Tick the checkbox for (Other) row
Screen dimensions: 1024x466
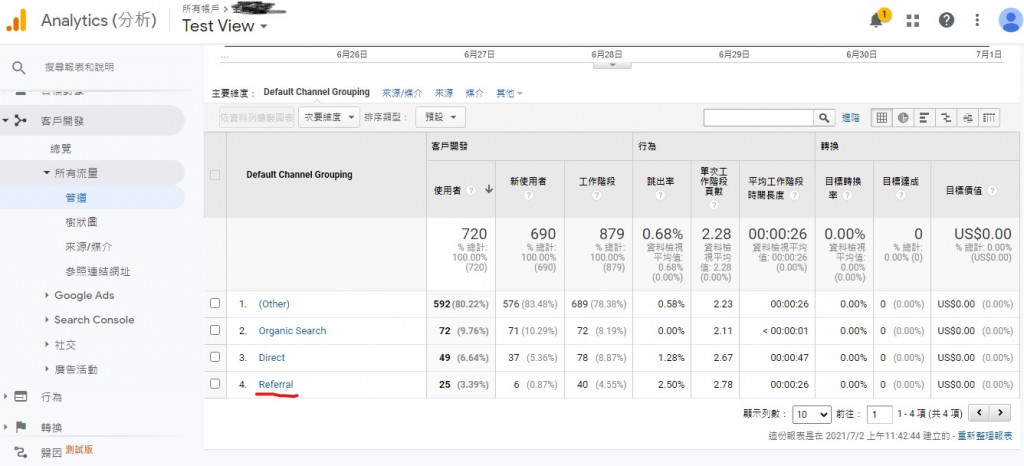coord(215,303)
